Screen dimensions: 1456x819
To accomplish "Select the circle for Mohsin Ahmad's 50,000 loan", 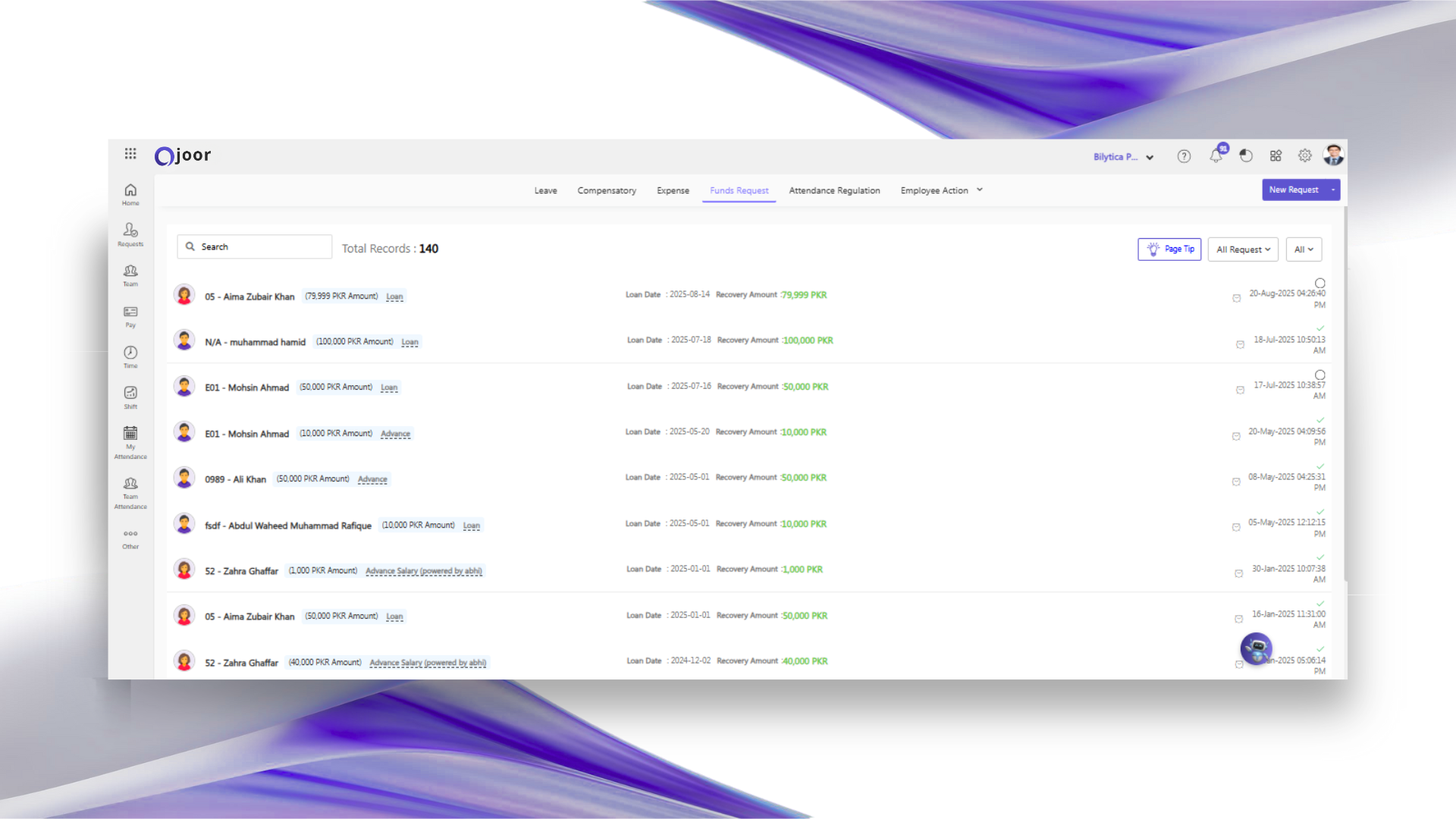I will [1319, 375].
